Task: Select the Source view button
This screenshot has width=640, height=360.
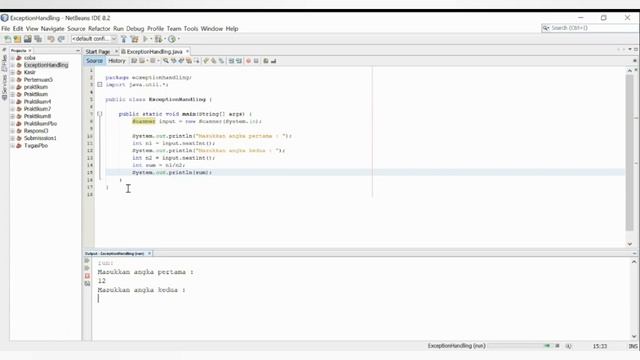Action: [x=94, y=61]
